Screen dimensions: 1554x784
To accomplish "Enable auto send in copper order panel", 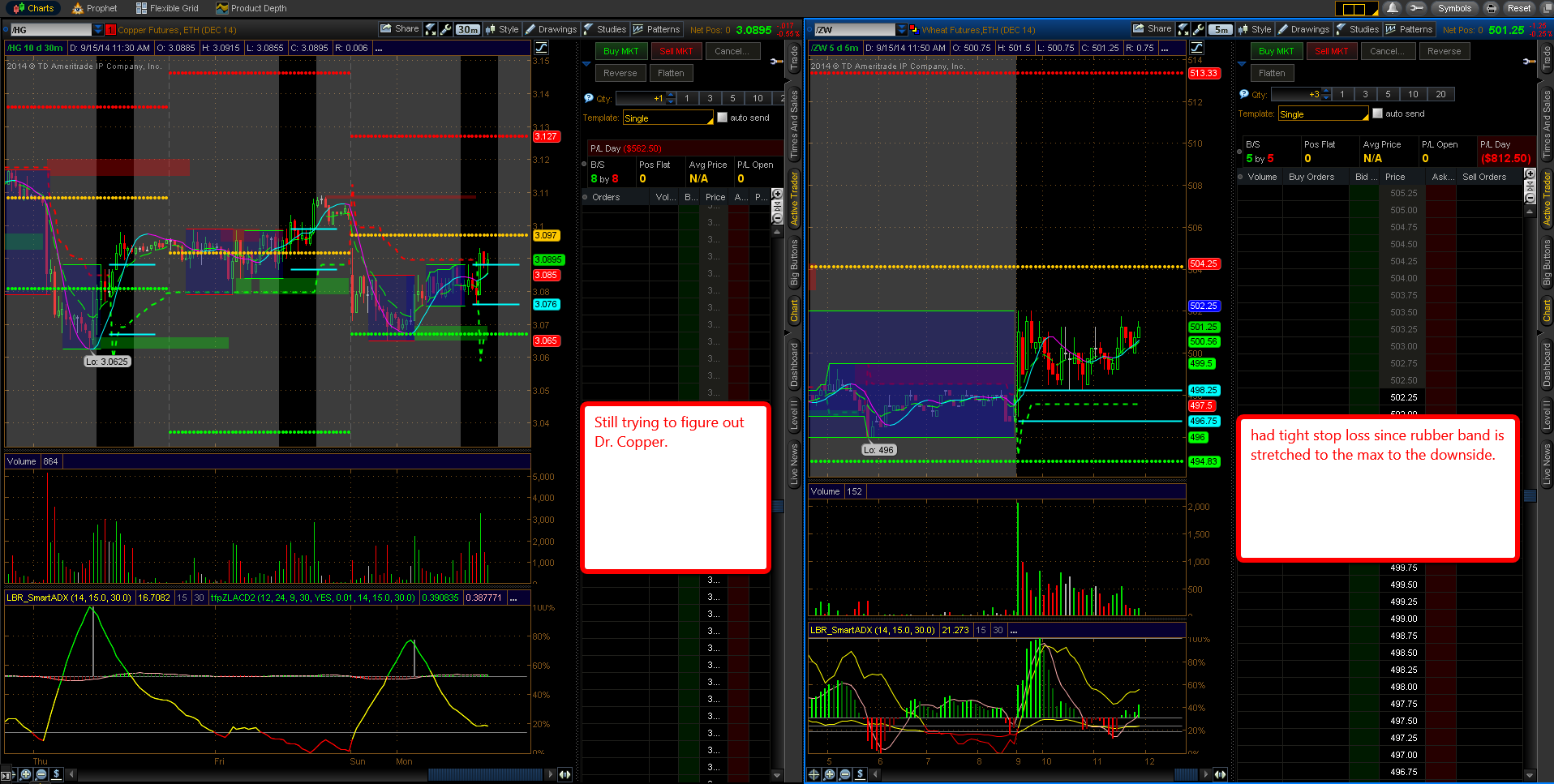I will 723,118.
